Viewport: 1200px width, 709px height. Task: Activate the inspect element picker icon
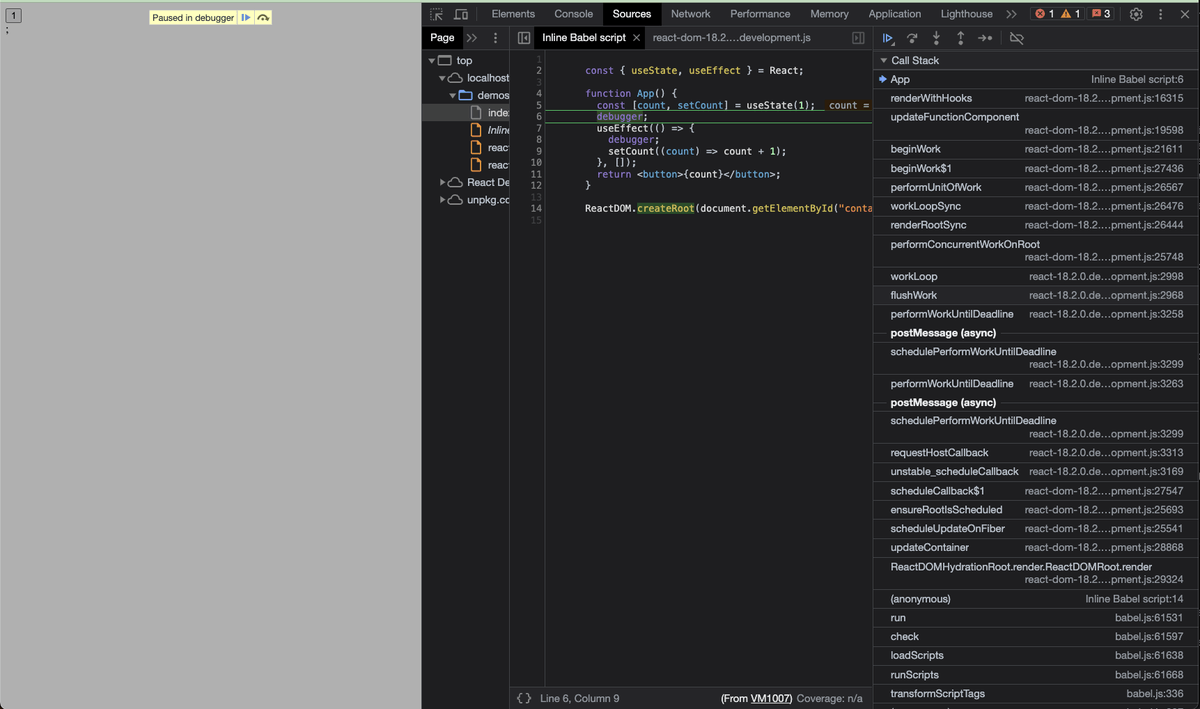pos(436,14)
